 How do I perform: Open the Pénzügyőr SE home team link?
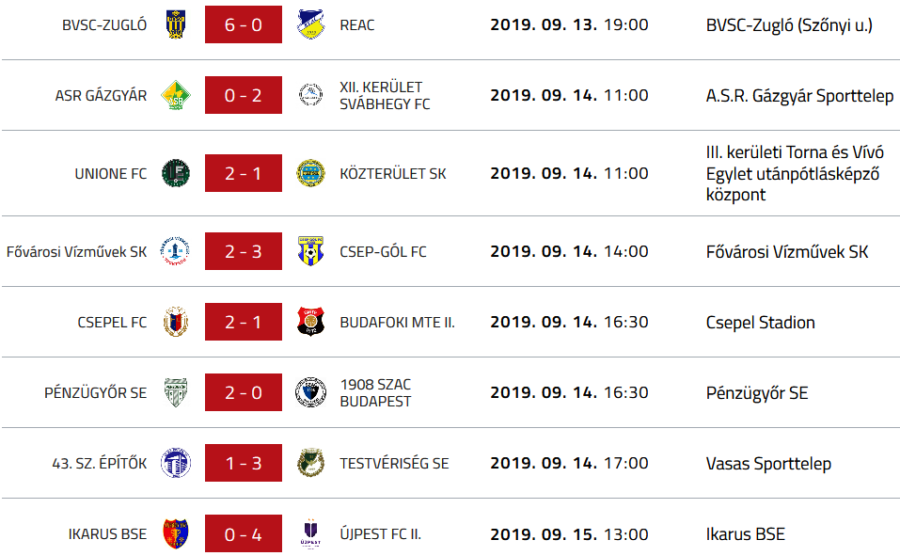click(x=96, y=393)
